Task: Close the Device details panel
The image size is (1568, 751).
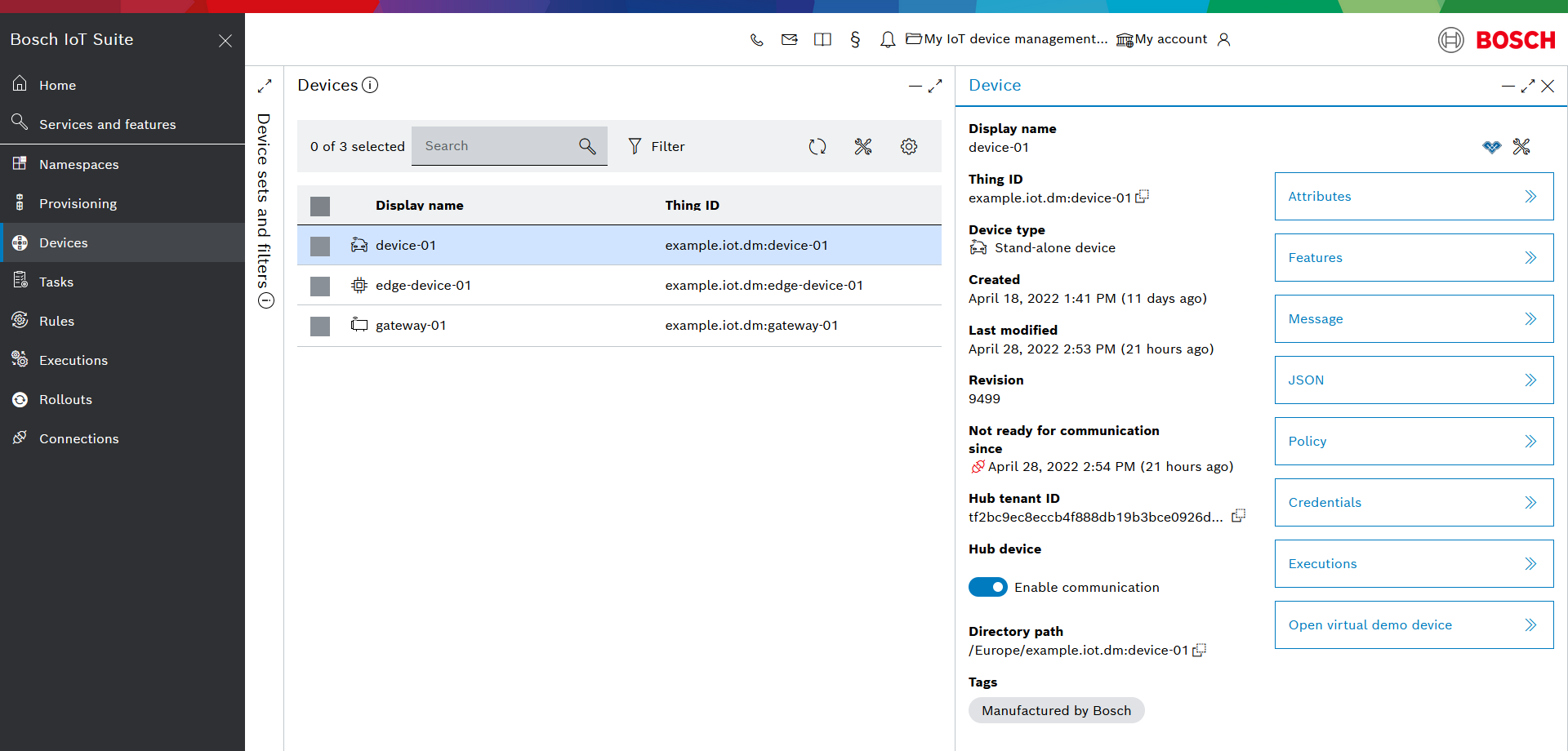Action: tap(1548, 86)
